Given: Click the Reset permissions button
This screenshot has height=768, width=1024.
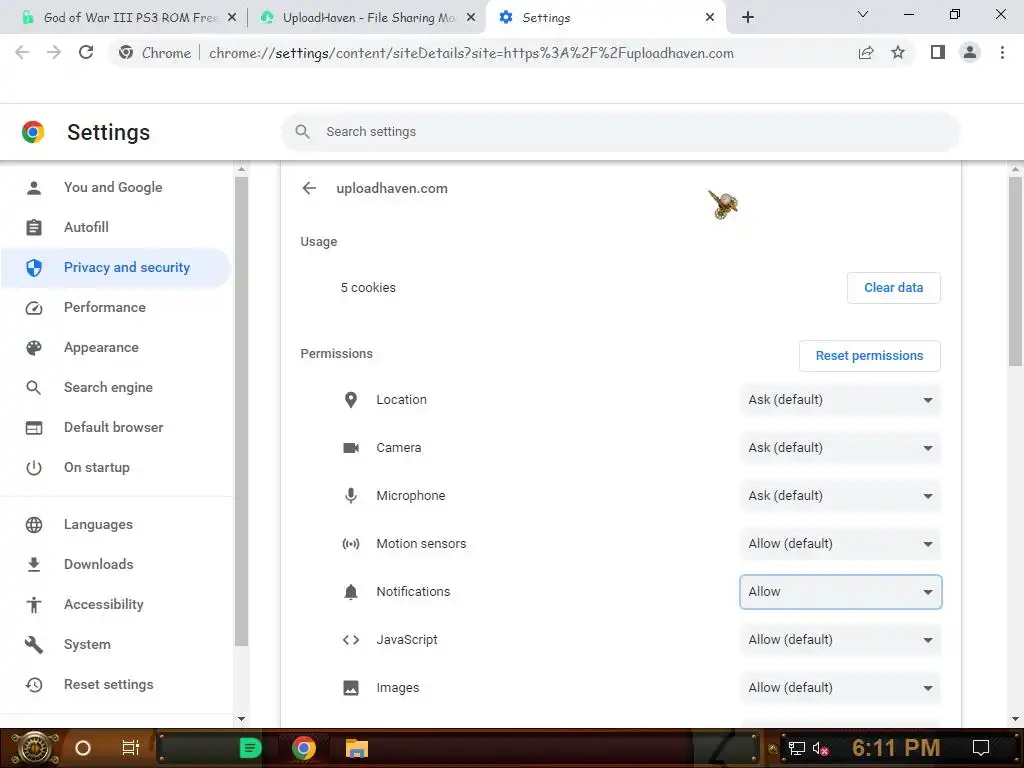Looking at the screenshot, I should tap(869, 356).
